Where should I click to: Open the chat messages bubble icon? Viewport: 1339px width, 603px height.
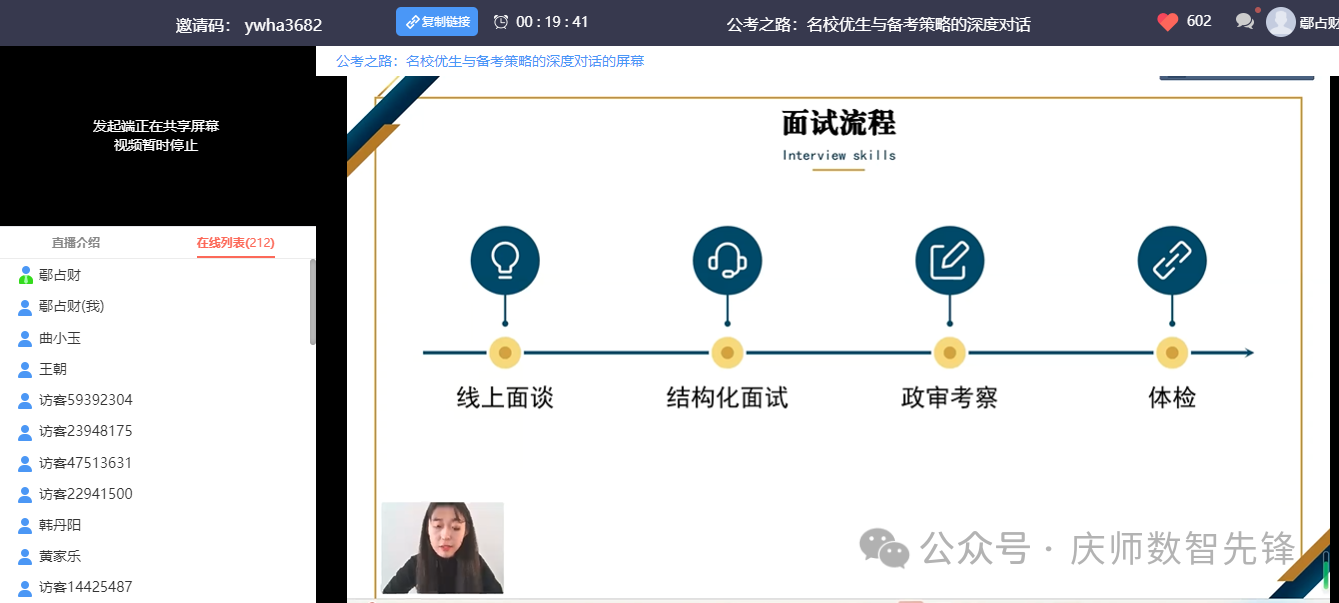point(1244,21)
